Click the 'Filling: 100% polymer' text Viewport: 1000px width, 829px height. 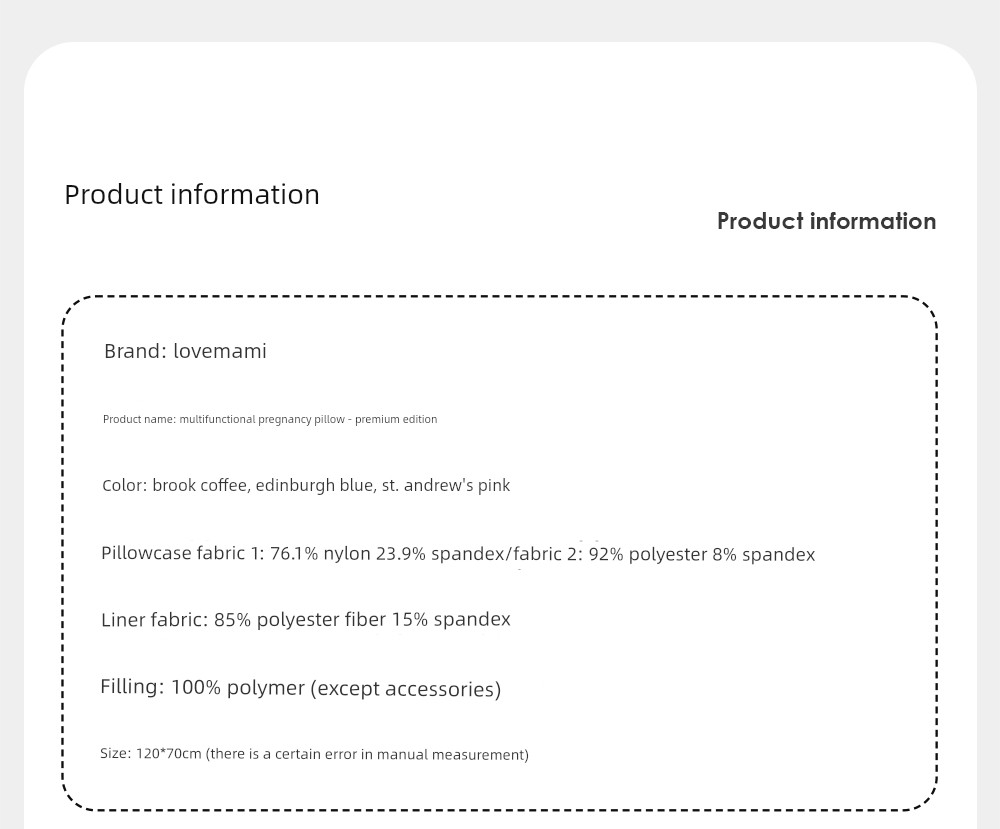203,687
